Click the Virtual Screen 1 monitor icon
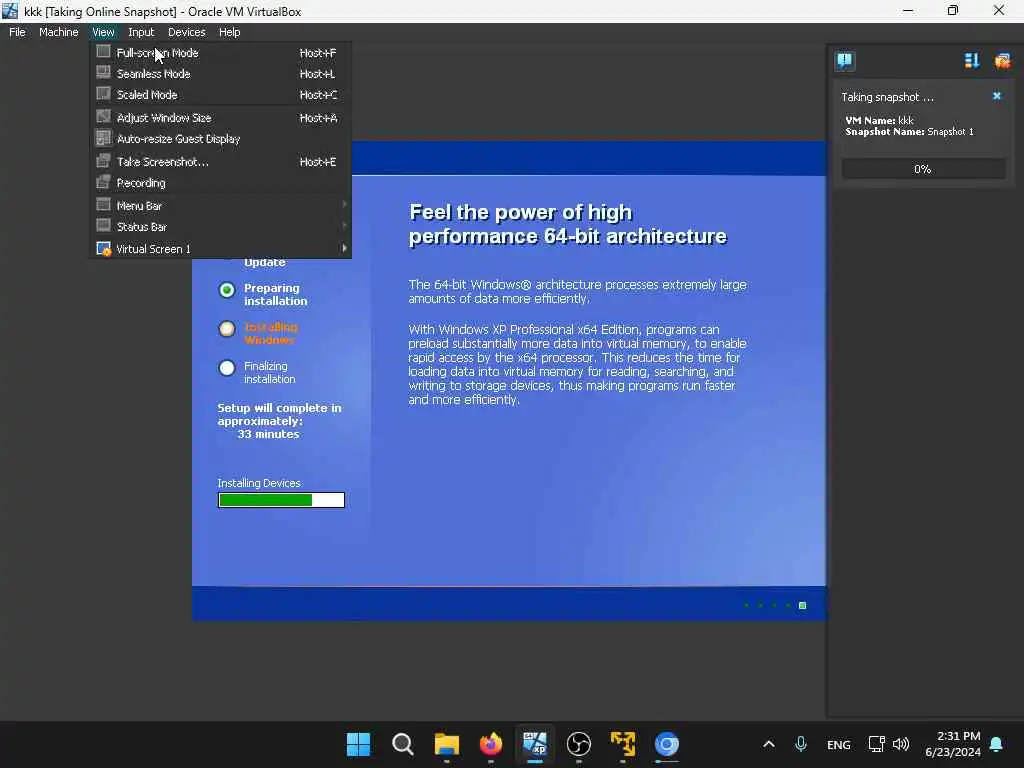The height and width of the screenshot is (768, 1024). (103, 248)
